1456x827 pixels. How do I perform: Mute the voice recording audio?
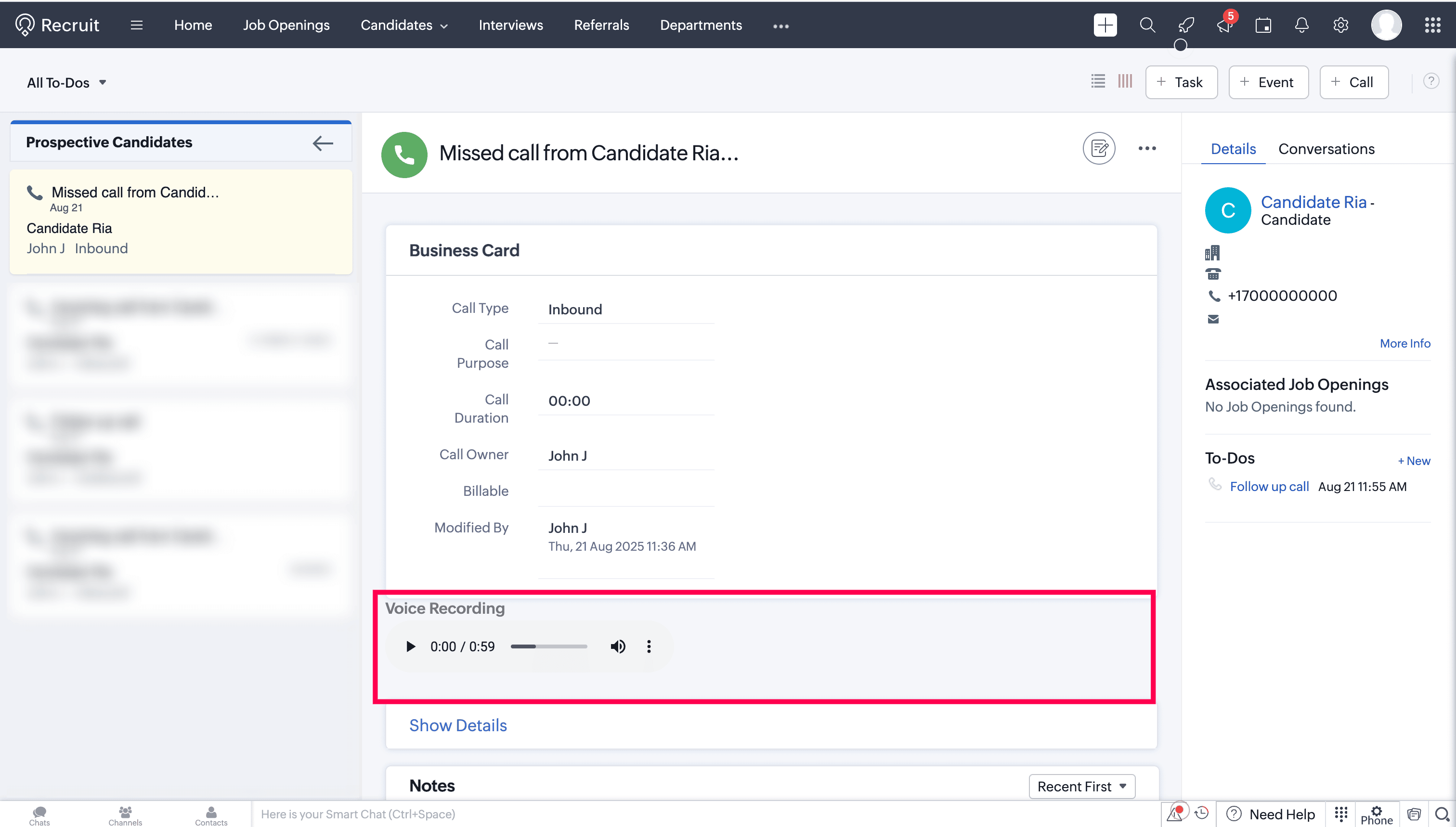point(618,646)
